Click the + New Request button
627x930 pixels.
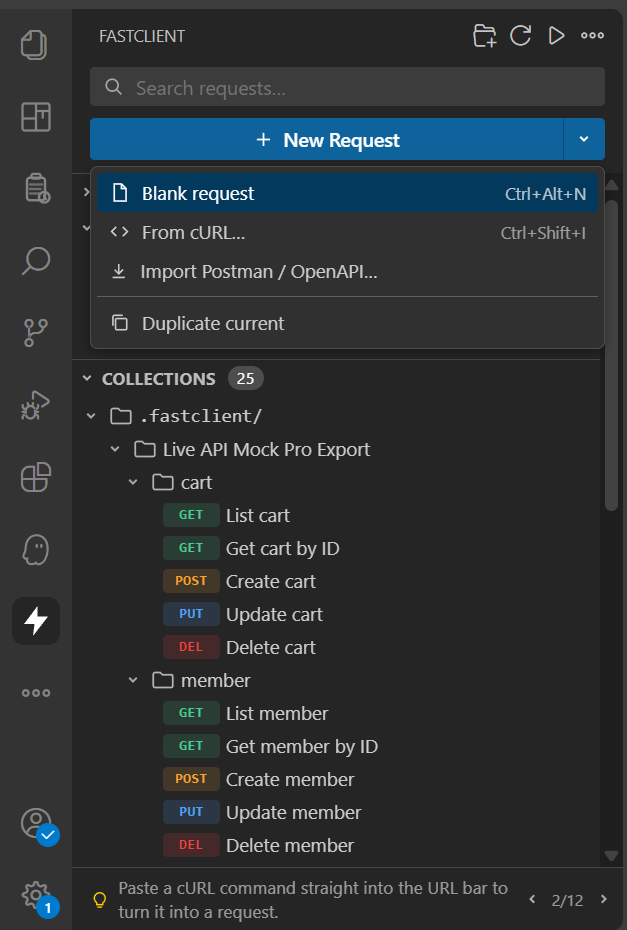[x=326, y=139]
